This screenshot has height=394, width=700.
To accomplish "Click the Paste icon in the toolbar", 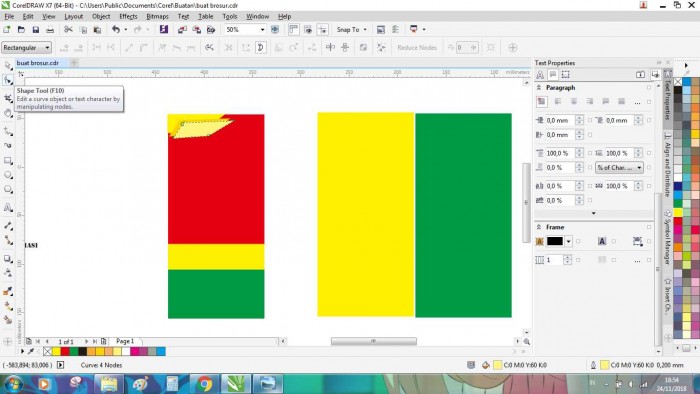I will pos(97,29).
